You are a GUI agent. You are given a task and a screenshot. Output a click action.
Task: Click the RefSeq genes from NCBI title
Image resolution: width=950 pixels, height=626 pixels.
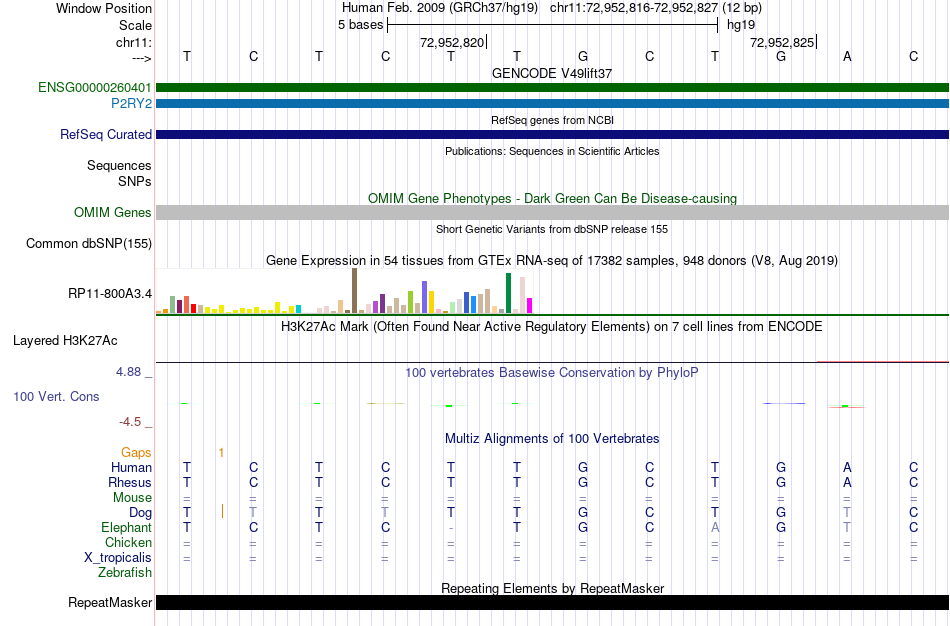[x=553, y=120]
